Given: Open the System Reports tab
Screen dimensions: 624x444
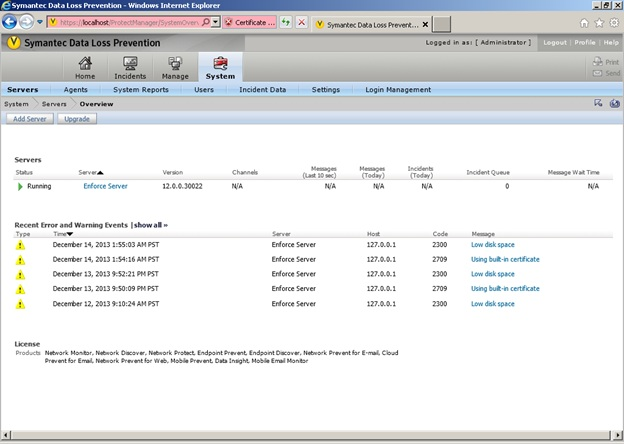Looking at the screenshot, I should click(141, 90).
